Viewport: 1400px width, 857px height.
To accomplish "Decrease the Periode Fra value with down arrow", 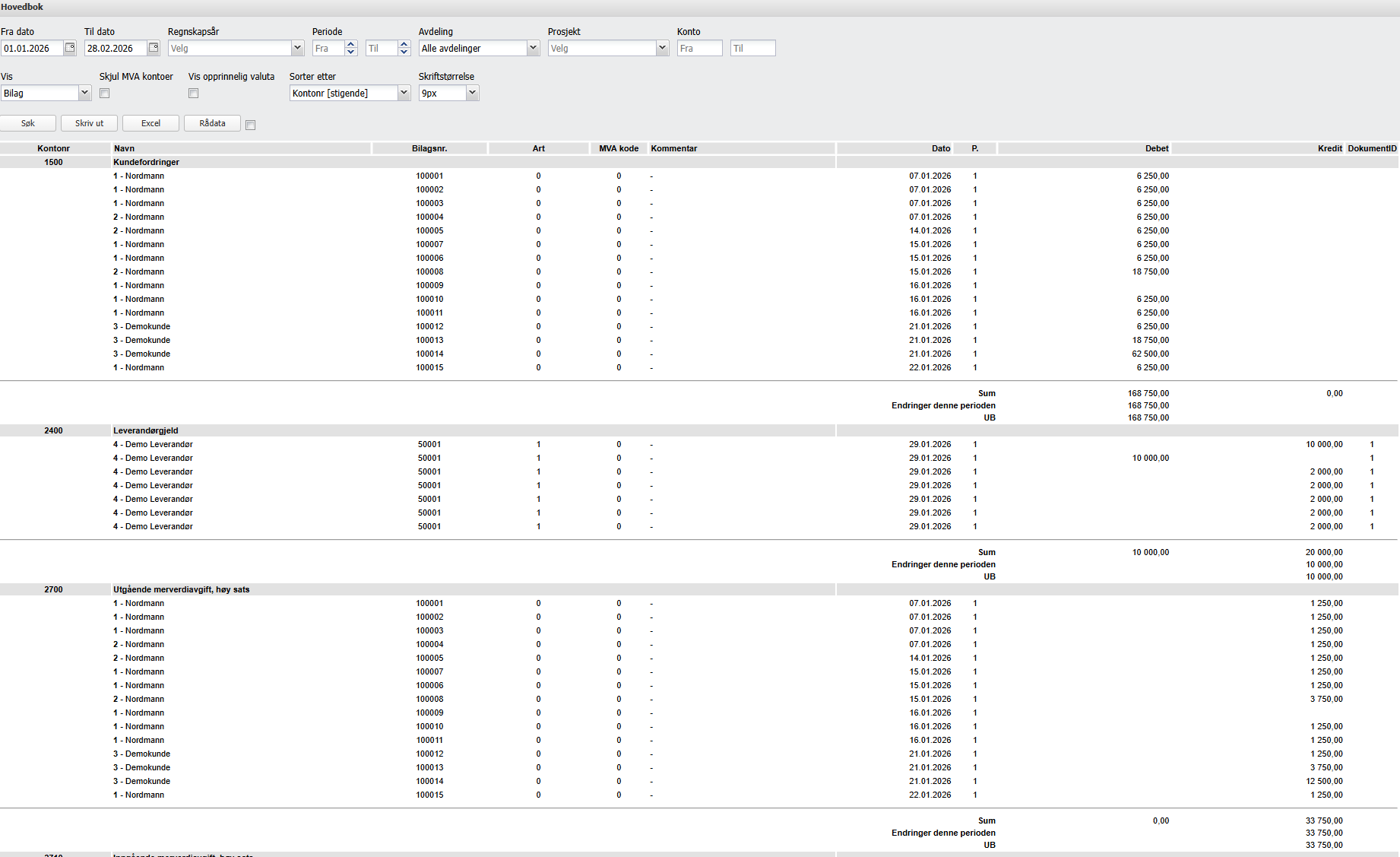I will (x=350, y=52).
